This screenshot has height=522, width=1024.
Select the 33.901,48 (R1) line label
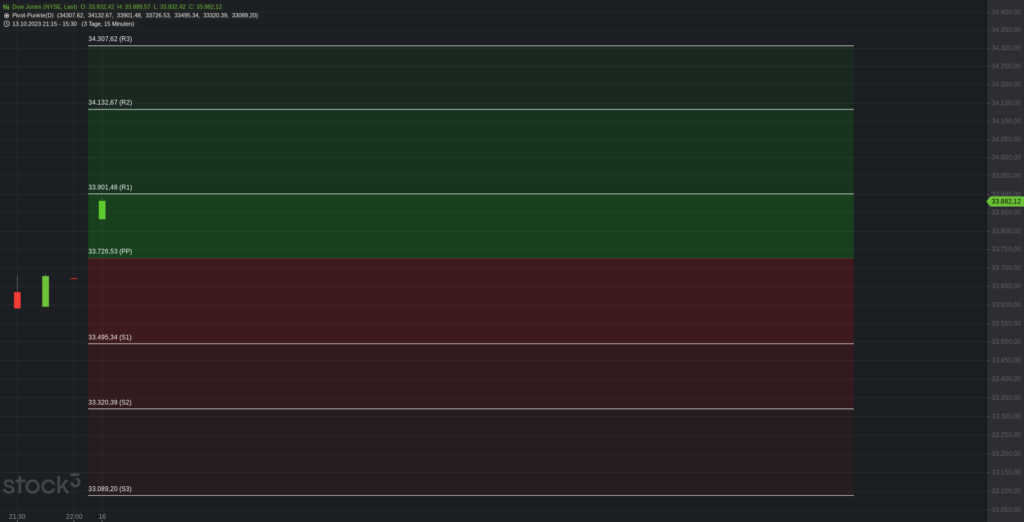click(110, 188)
